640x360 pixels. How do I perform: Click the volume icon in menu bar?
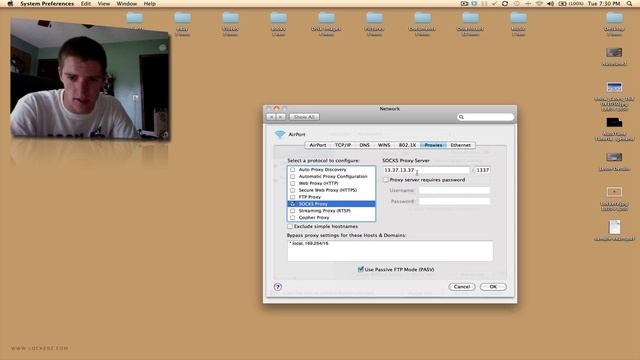tap(551, 4)
